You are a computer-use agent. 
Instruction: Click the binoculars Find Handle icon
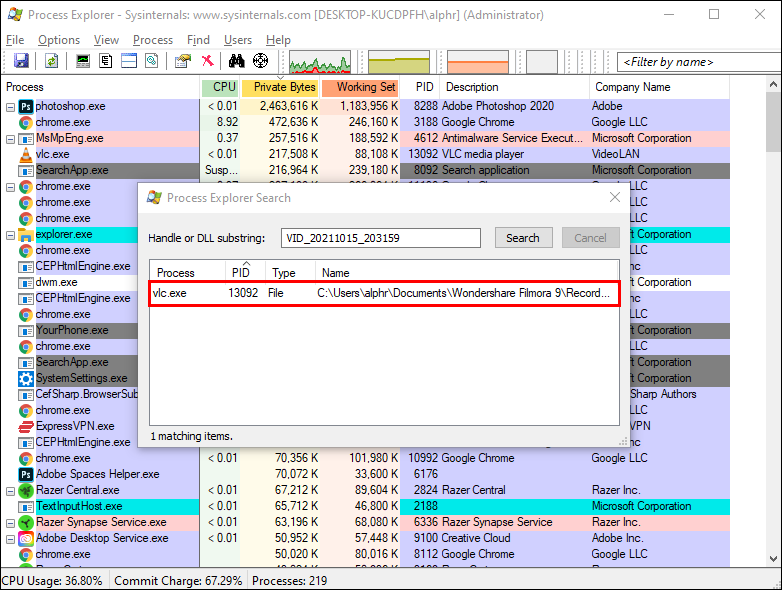(x=236, y=62)
